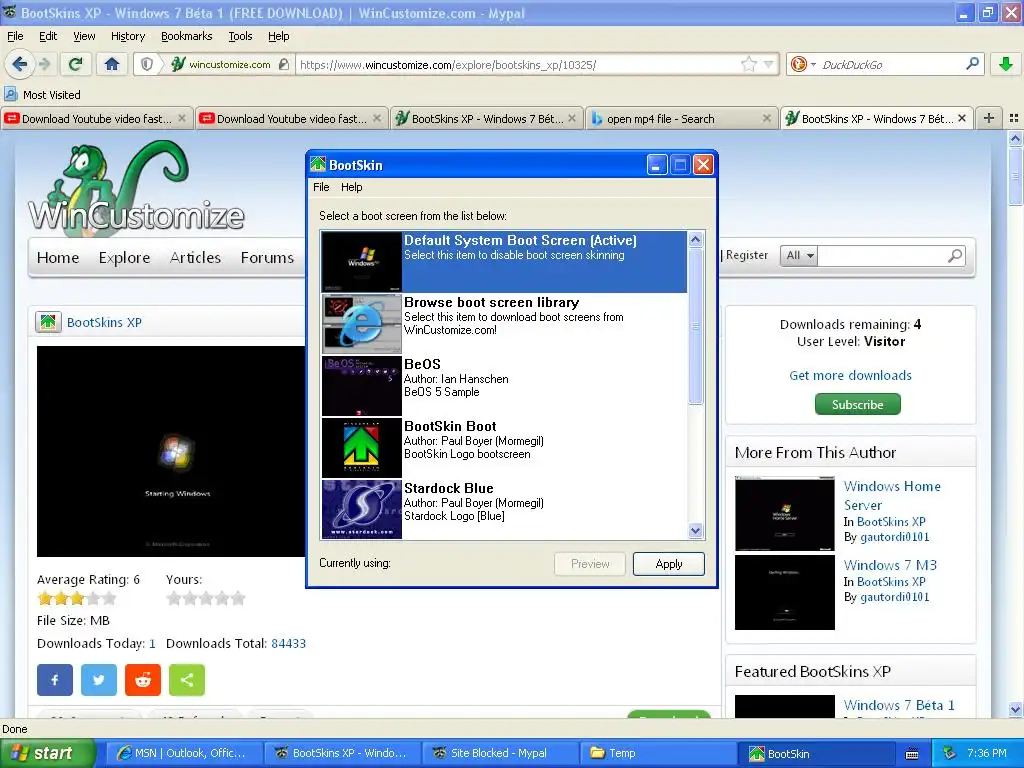Select BootSkin Boot list entry
Viewport: 1024px width, 768px height.
click(x=504, y=447)
